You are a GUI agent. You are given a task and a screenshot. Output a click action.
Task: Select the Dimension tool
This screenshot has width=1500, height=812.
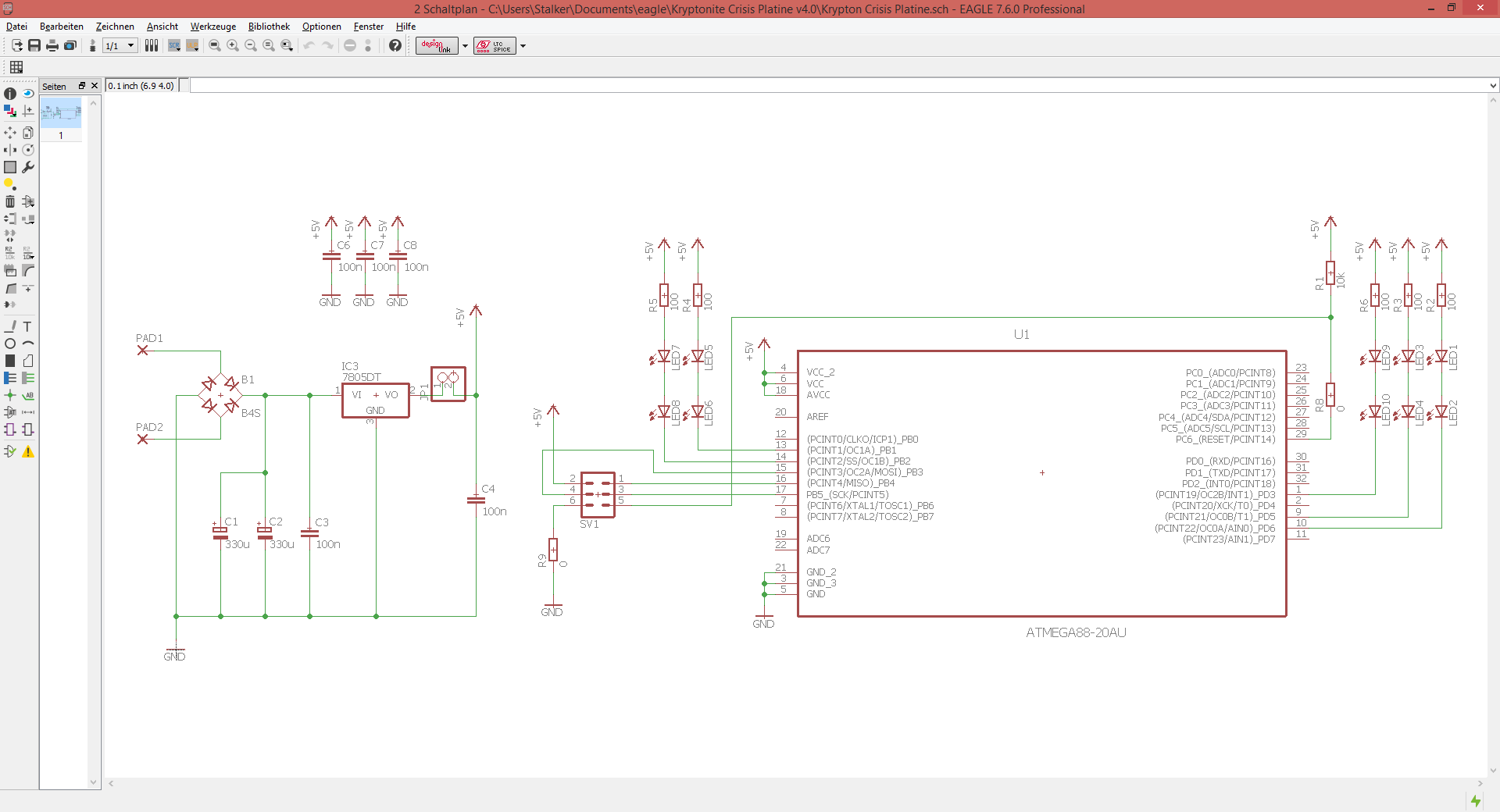pyautogui.click(x=28, y=412)
